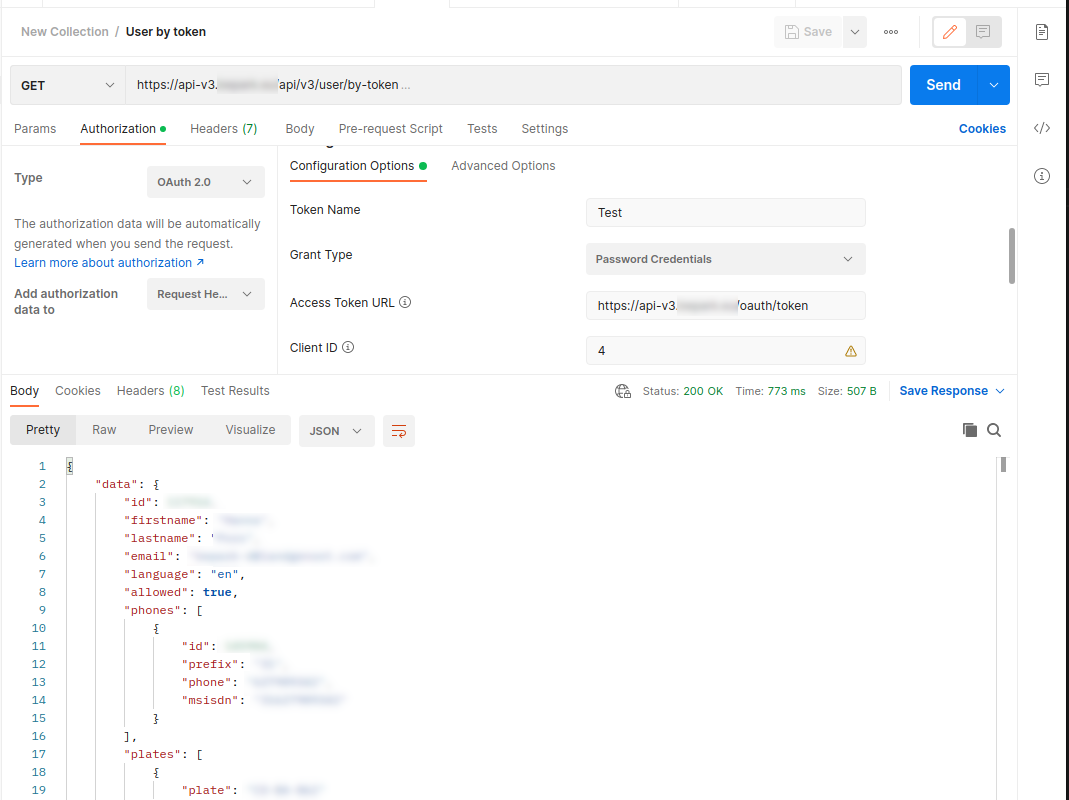Select the Advanced Options tab
The image size is (1069, 800).
(503, 166)
